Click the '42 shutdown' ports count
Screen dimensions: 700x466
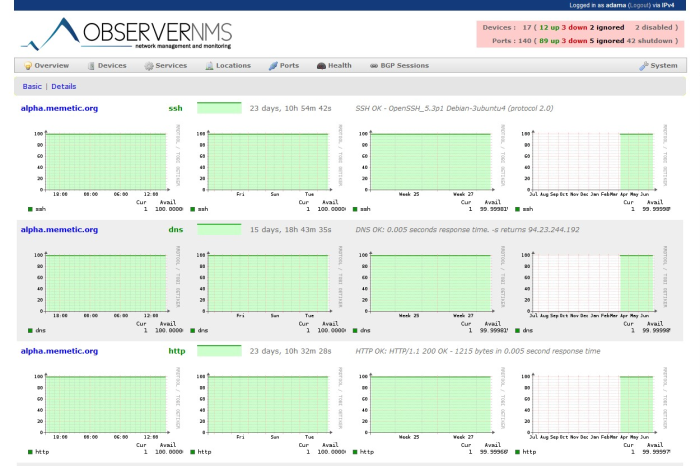click(649, 41)
